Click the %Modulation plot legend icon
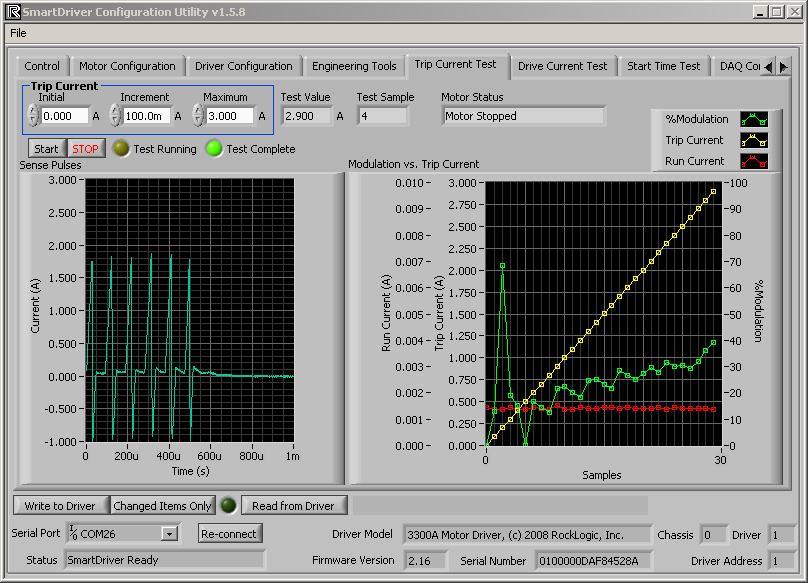Screen dimensions: 808x583 (753, 119)
